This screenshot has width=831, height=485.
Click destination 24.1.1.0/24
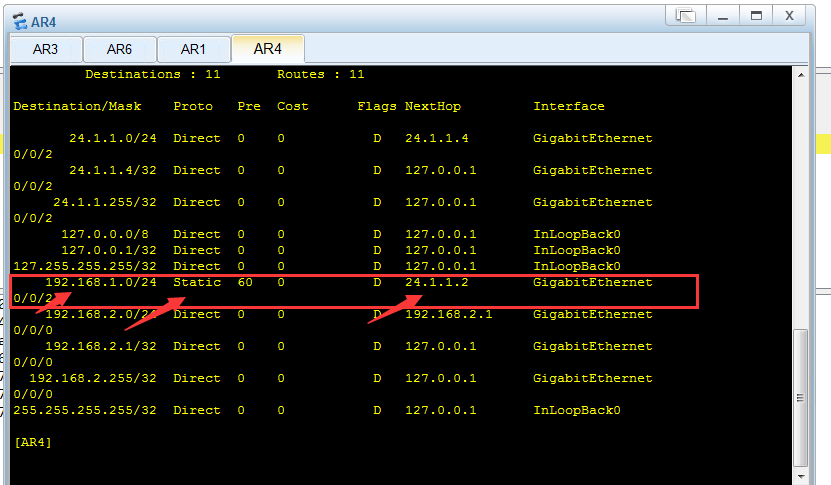coord(113,138)
